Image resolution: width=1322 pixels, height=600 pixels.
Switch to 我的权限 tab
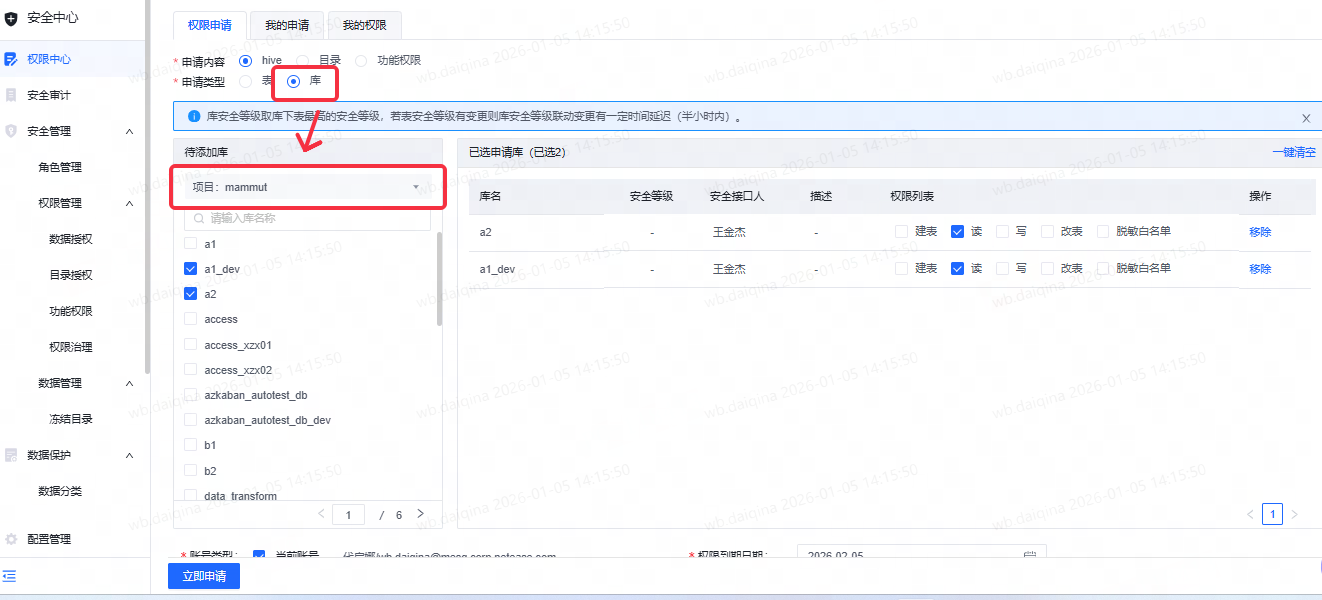click(364, 26)
